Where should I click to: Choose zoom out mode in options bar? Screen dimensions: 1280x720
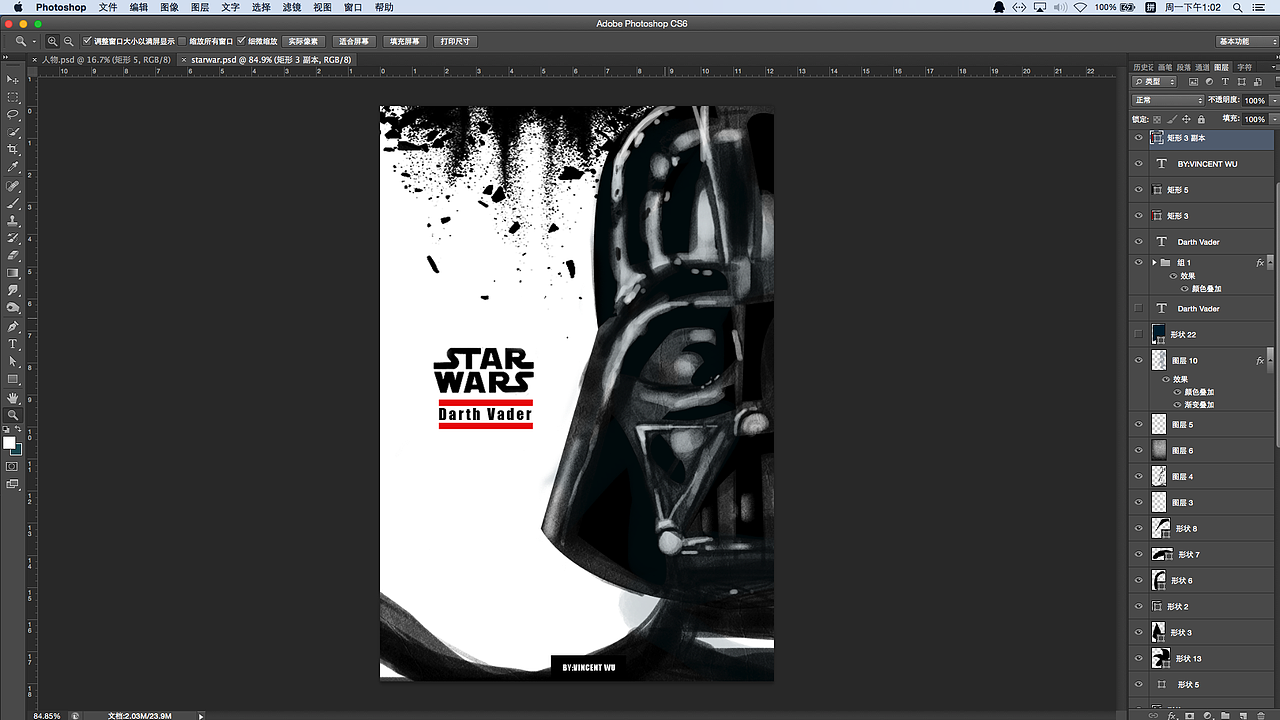click(x=68, y=41)
